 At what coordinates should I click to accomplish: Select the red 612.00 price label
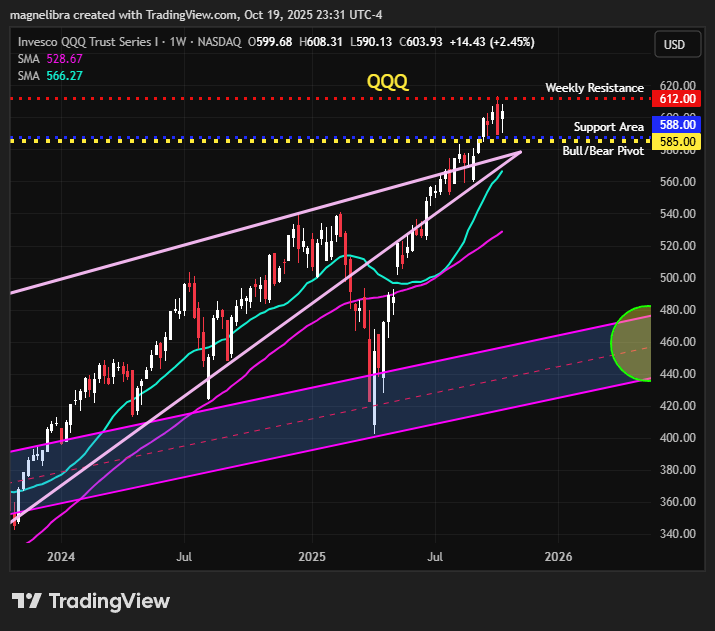pos(678,98)
